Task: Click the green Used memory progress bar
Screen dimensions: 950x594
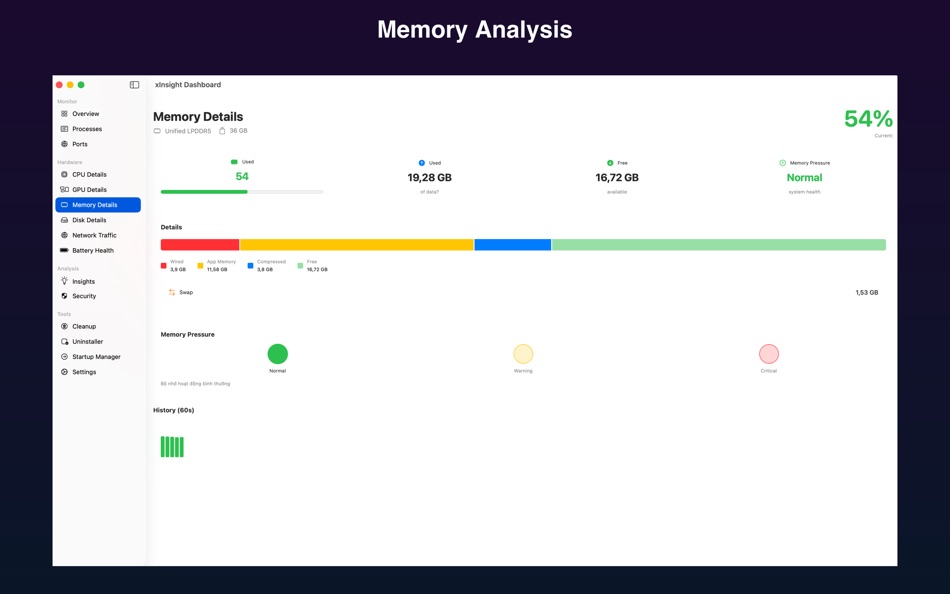Action: [203, 191]
